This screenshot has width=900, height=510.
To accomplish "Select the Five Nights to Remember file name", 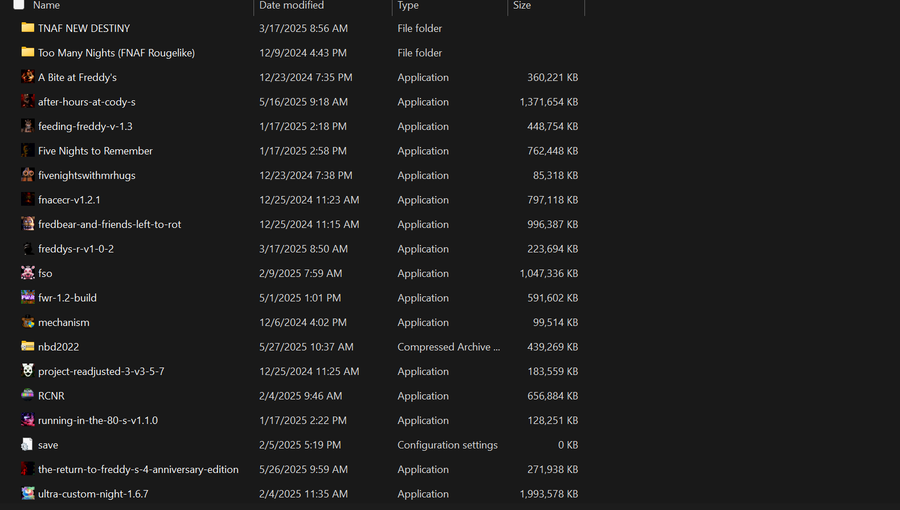I will (95, 151).
